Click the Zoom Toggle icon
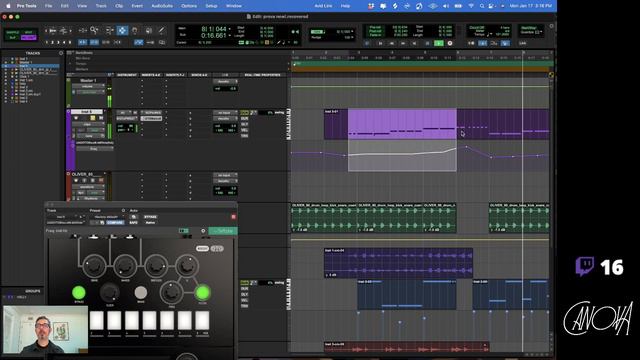The image size is (640, 360). point(82,30)
